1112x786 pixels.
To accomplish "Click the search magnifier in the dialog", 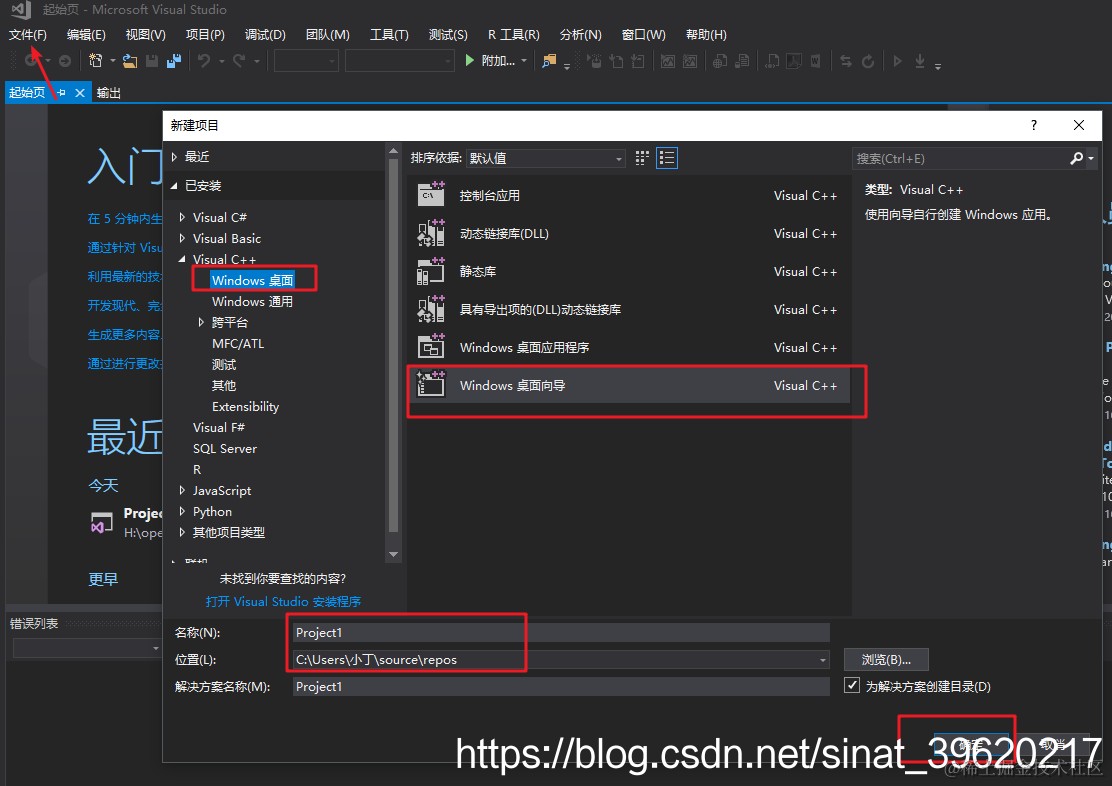I will pyautogui.click(x=1077, y=158).
